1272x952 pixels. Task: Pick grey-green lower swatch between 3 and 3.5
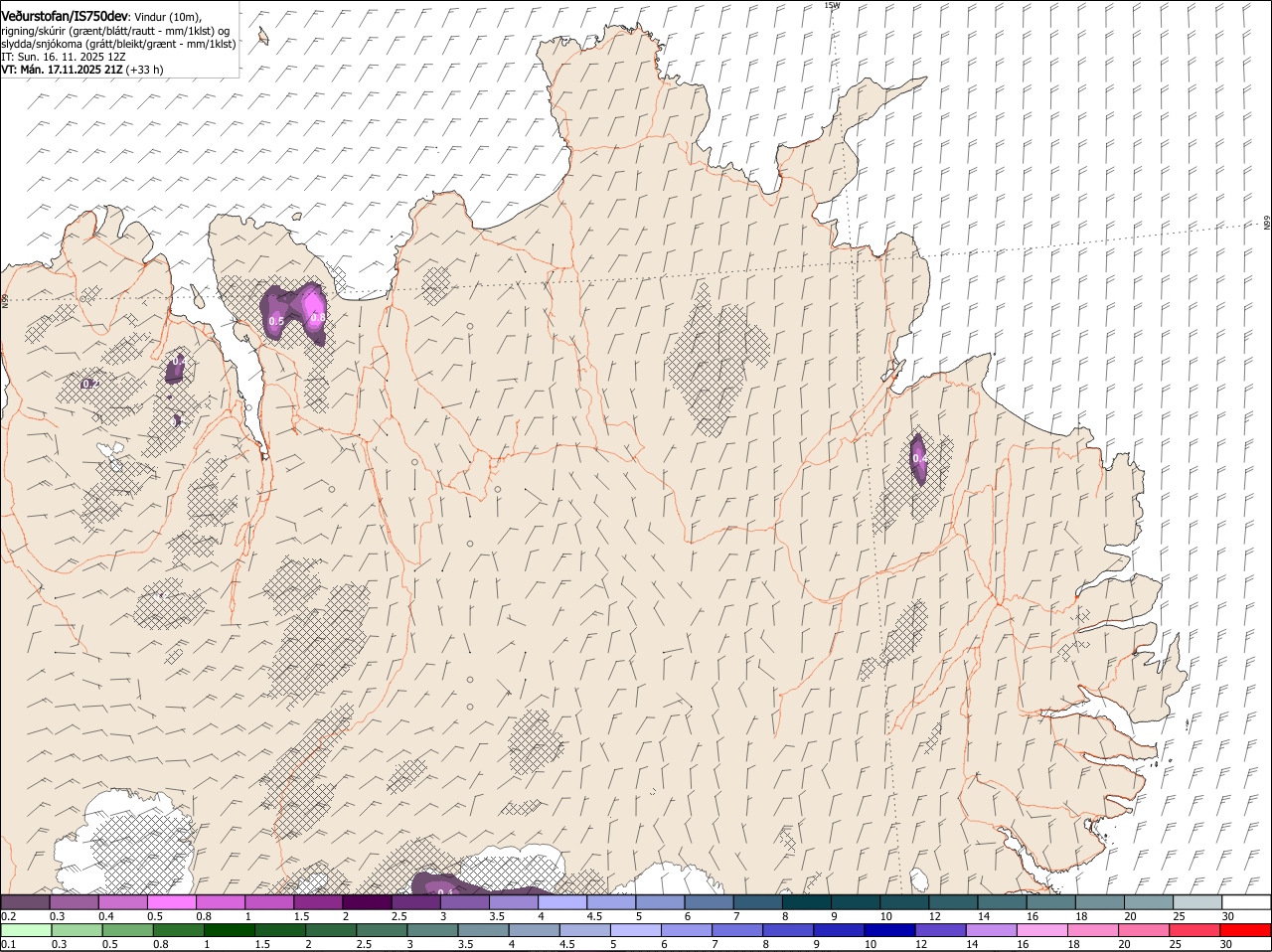(431, 930)
